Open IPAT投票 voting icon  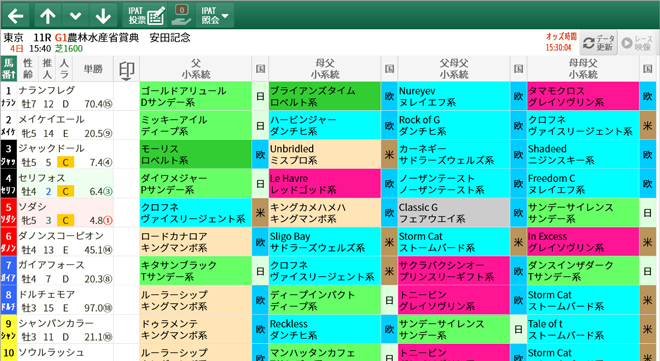pos(146,16)
